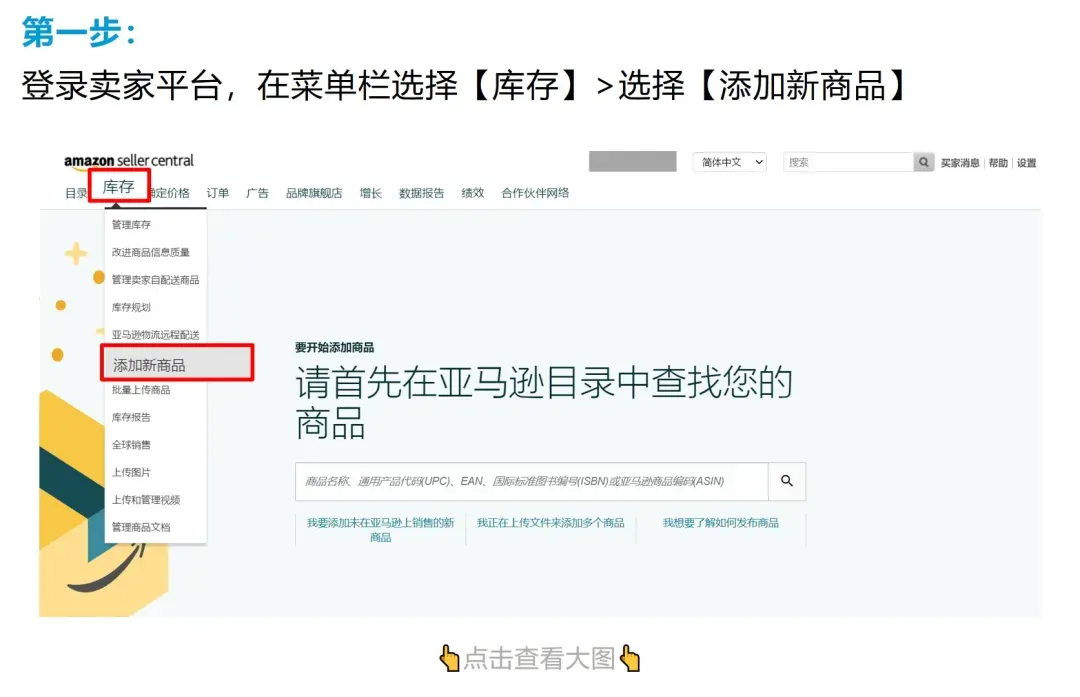The width and height of the screenshot is (1080, 697).
Task: Open the 简体中文 language dropdown
Action: tap(730, 163)
